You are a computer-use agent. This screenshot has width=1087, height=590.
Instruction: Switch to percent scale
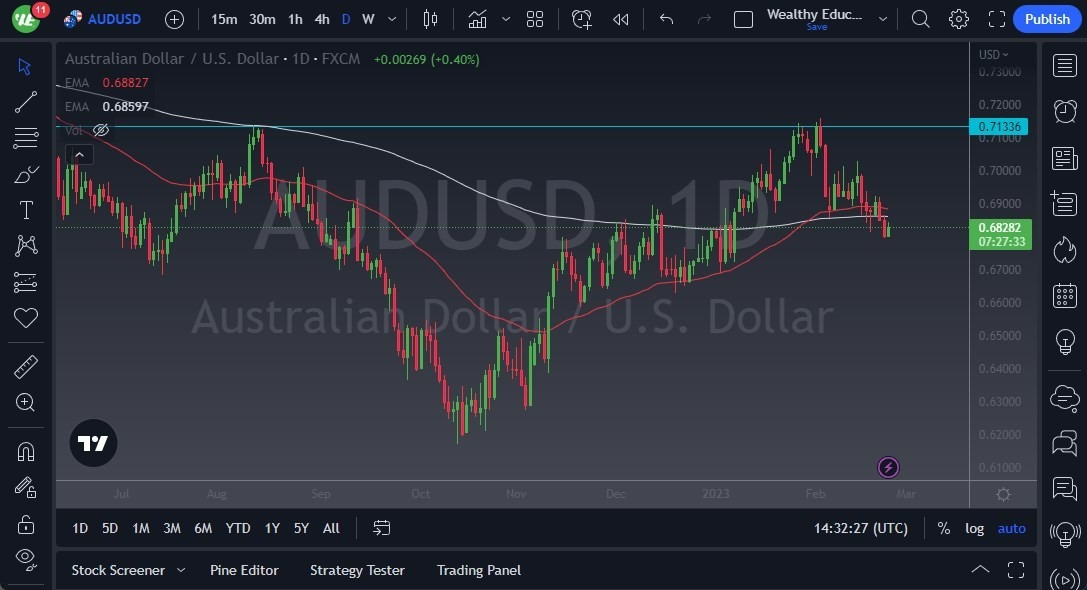tap(943, 528)
